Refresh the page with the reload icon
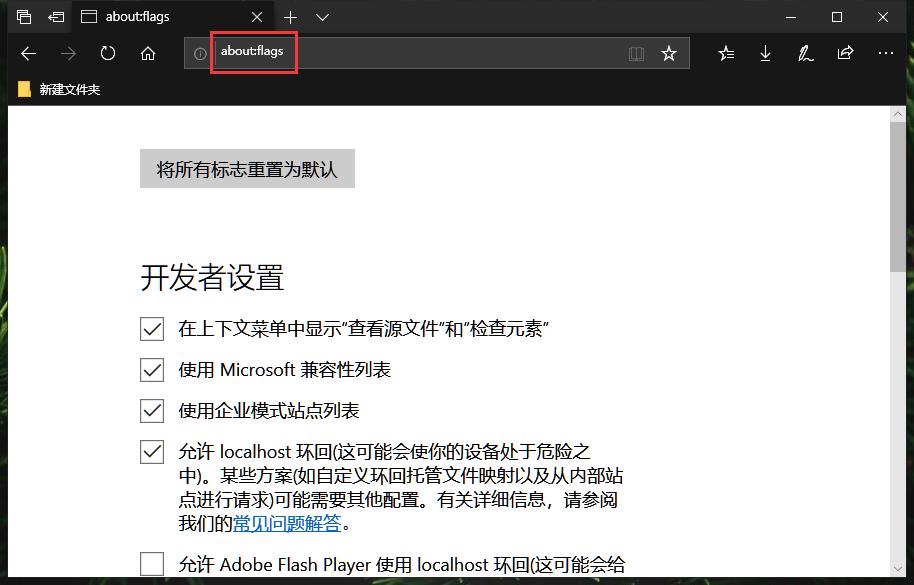 tap(108, 53)
